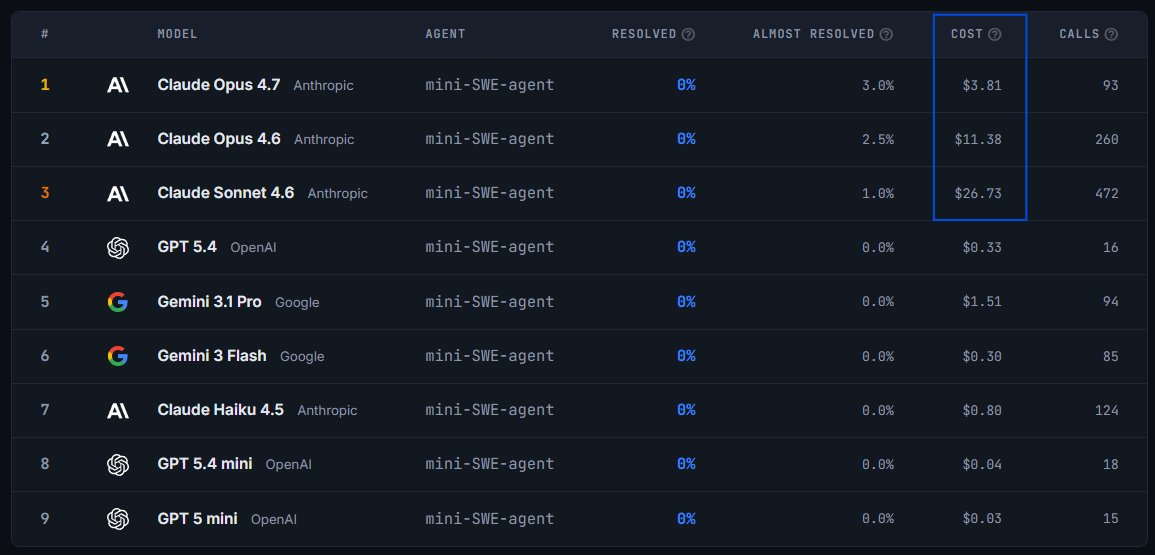Screen dimensions: 1155x555
Task: Click the 0% resolved value for Claude Haiku 4.5
Action: 686,410
